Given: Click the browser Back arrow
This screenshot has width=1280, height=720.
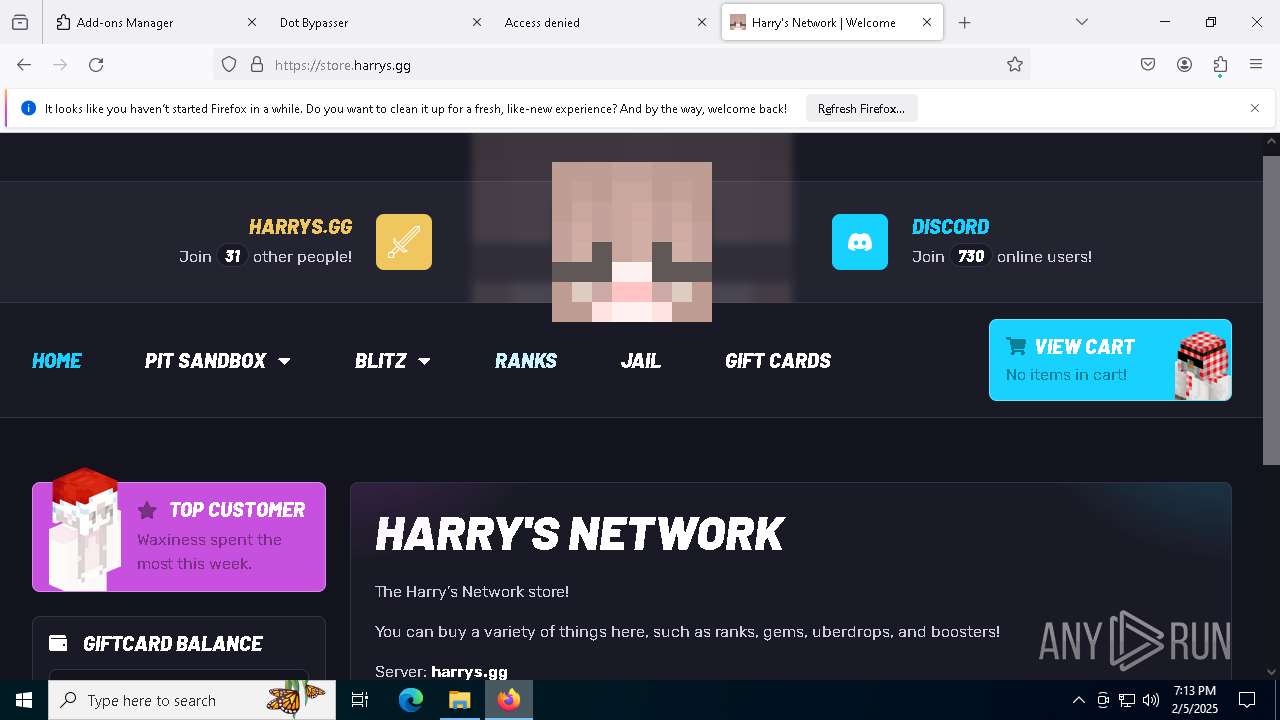Looking at the screenshot, I should coord(24,65).
